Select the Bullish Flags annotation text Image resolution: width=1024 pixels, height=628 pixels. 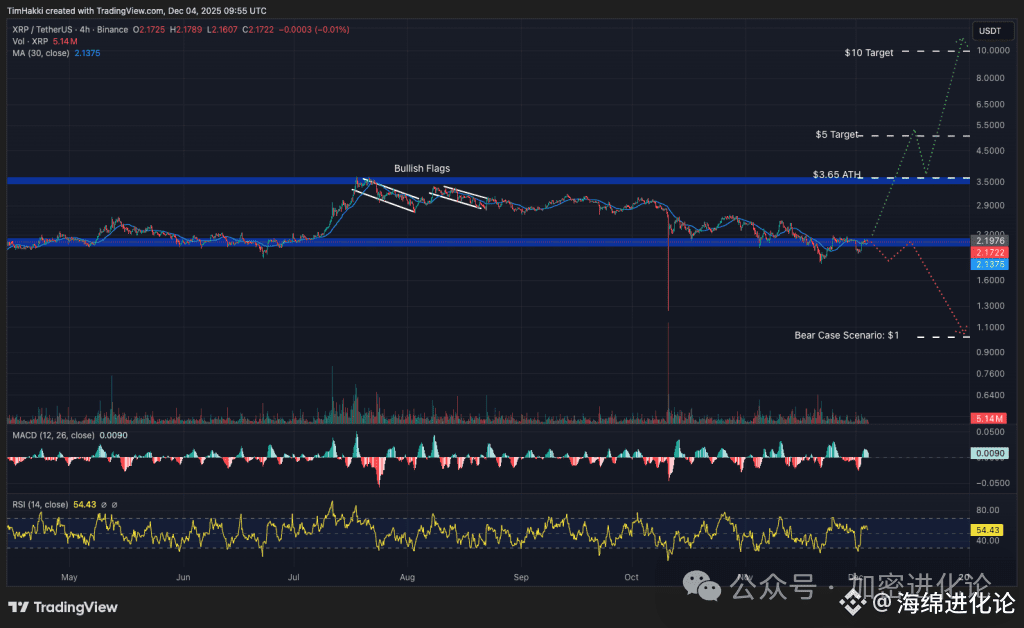pos(421,168)
